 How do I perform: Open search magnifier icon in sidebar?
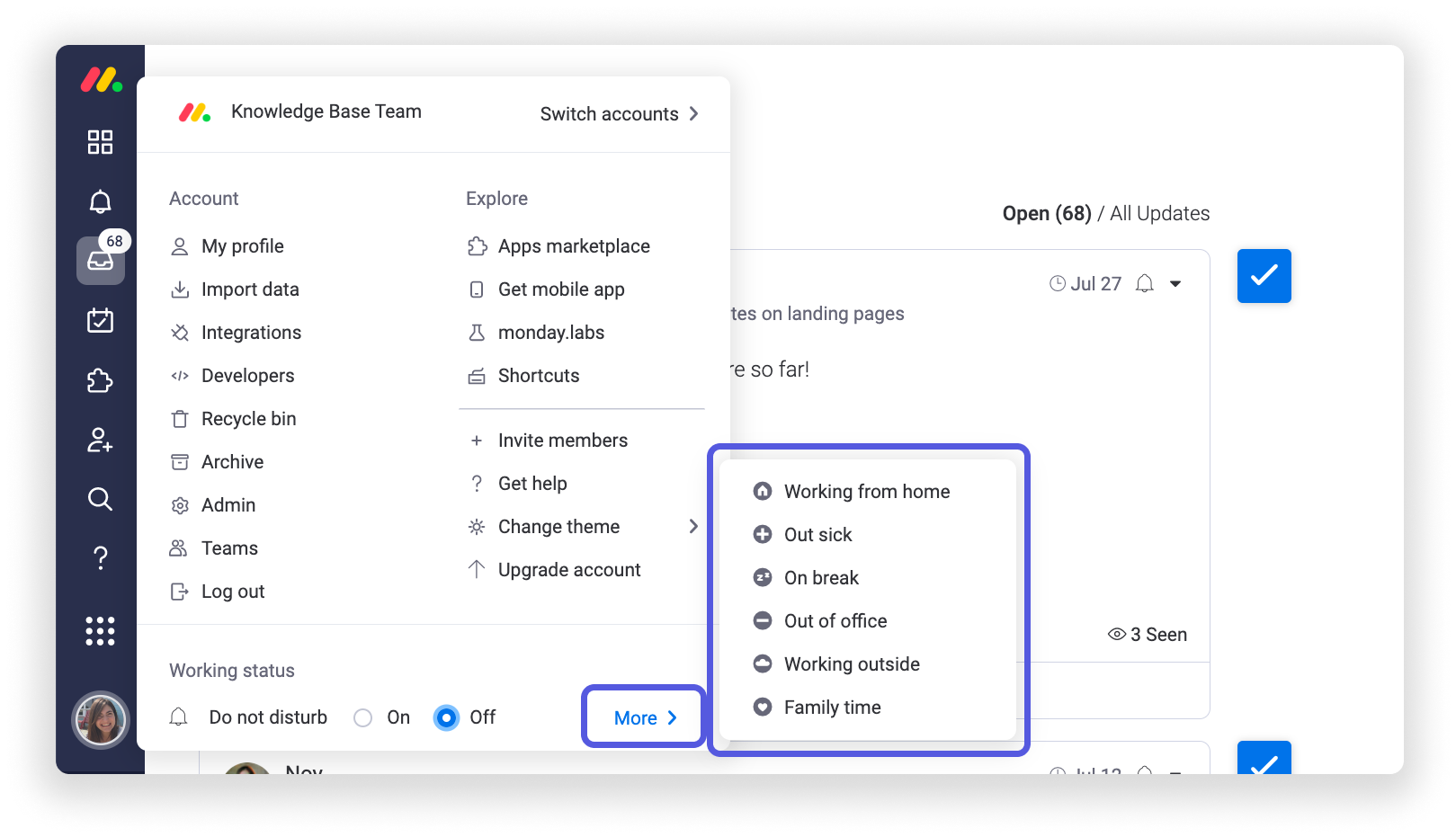pos(100,499)
